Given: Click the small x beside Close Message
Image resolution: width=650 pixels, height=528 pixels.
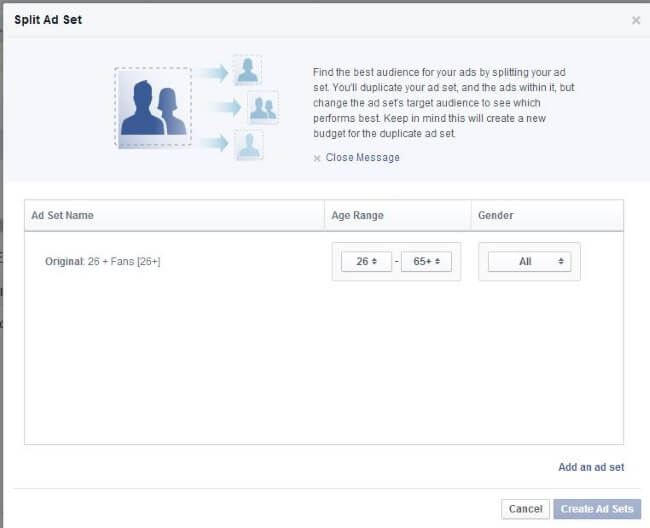Looking at the screenshot, I should [317, 158].
